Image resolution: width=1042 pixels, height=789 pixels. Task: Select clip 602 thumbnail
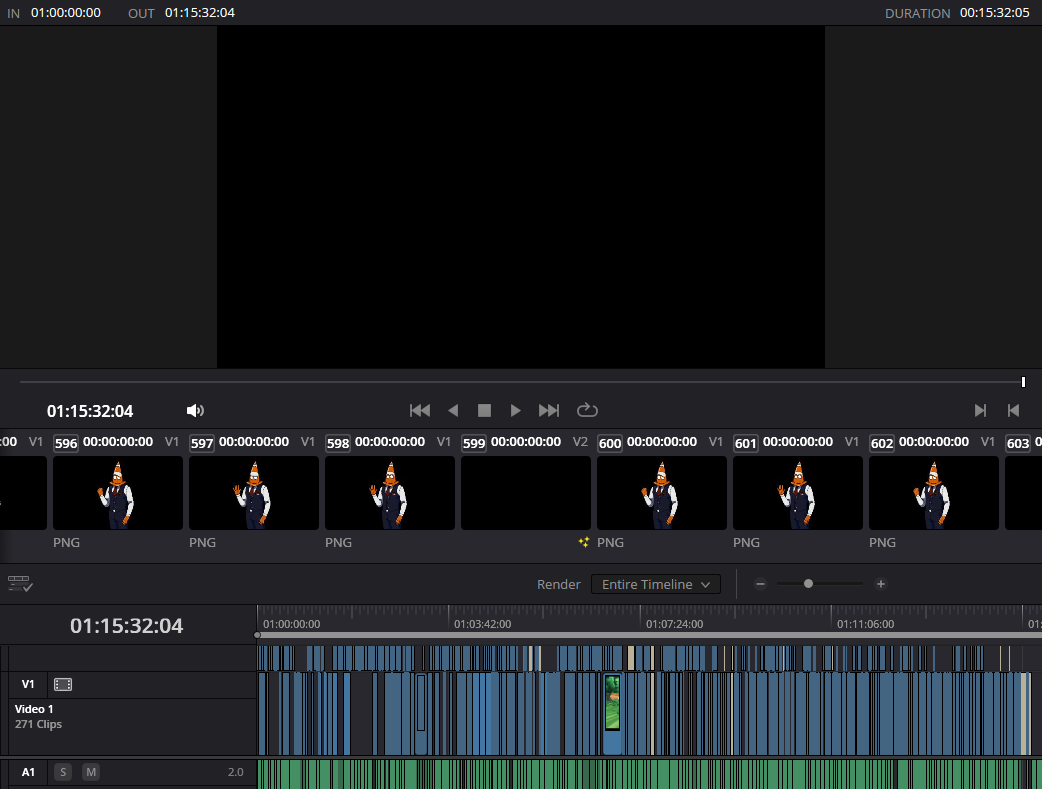coord(934,493)
